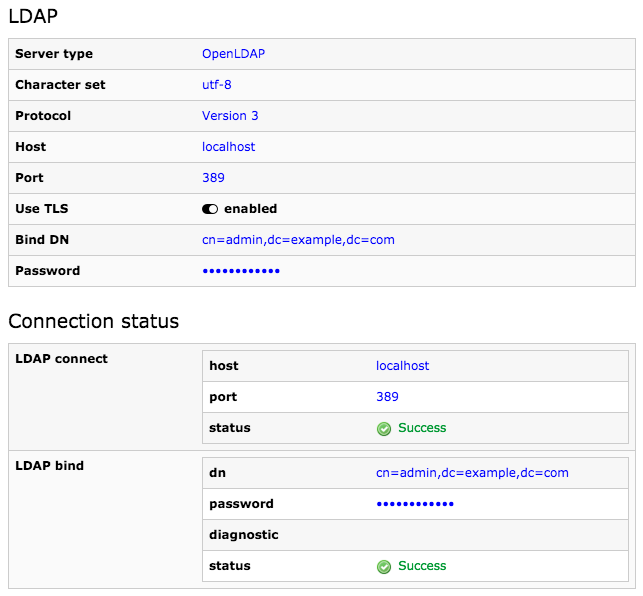This screenshot has width=643, height=596.
Task: Click the port 389 value under LDAP connect
Action: [387, 397]
